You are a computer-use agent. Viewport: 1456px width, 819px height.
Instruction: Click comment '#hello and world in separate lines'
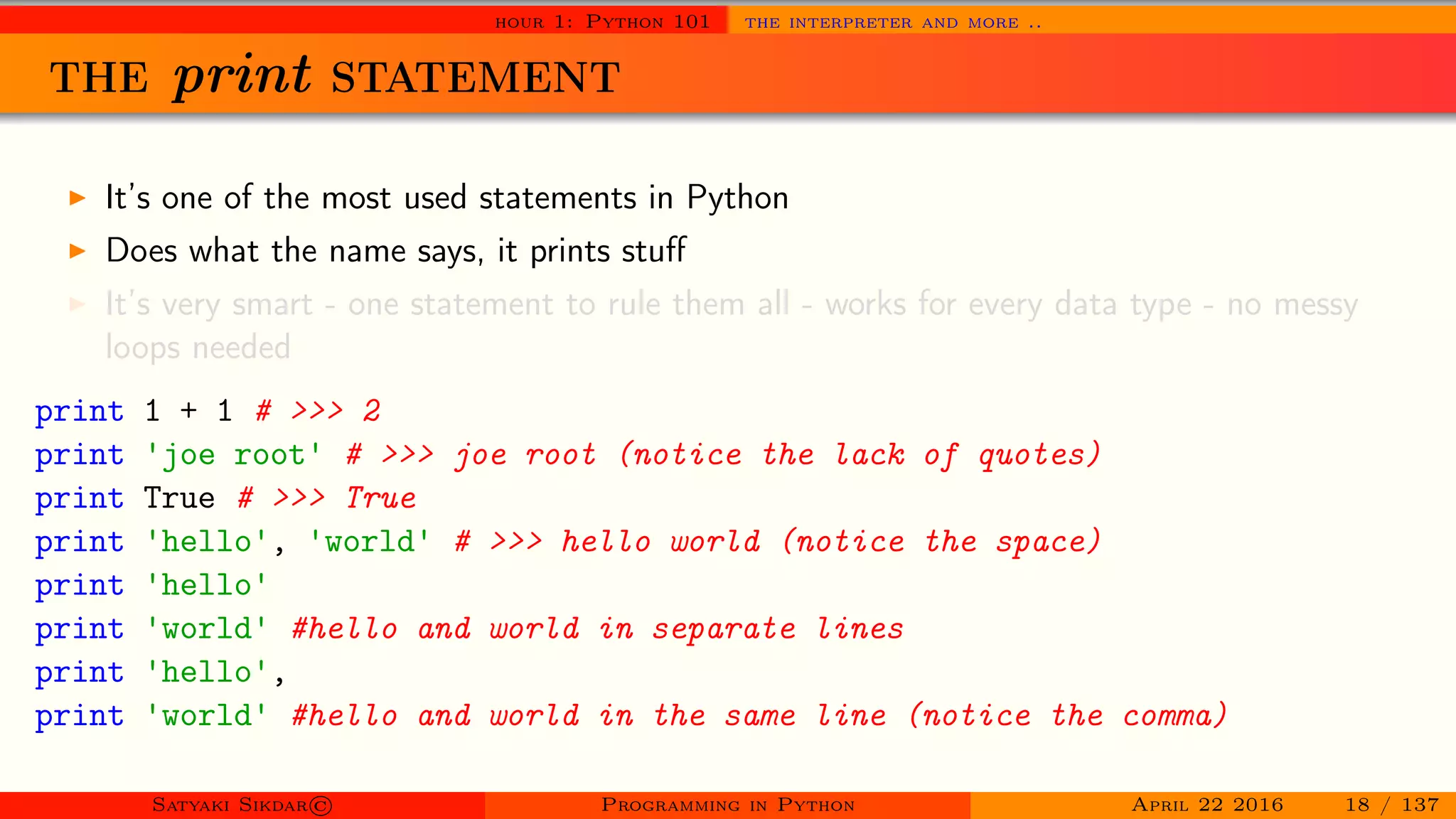(598, 629)
